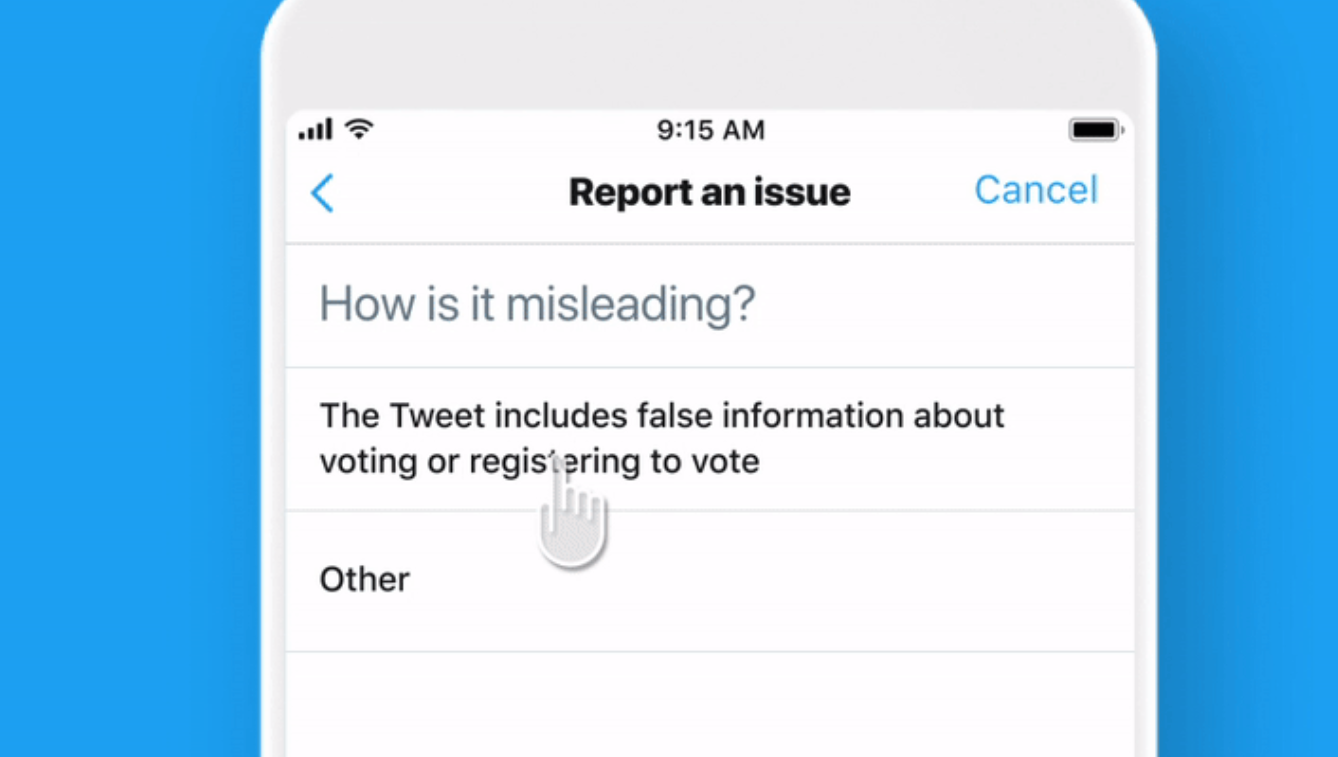Go back using the left chevron arrow
1338x757 pixels.
click(x=322, y=193)
